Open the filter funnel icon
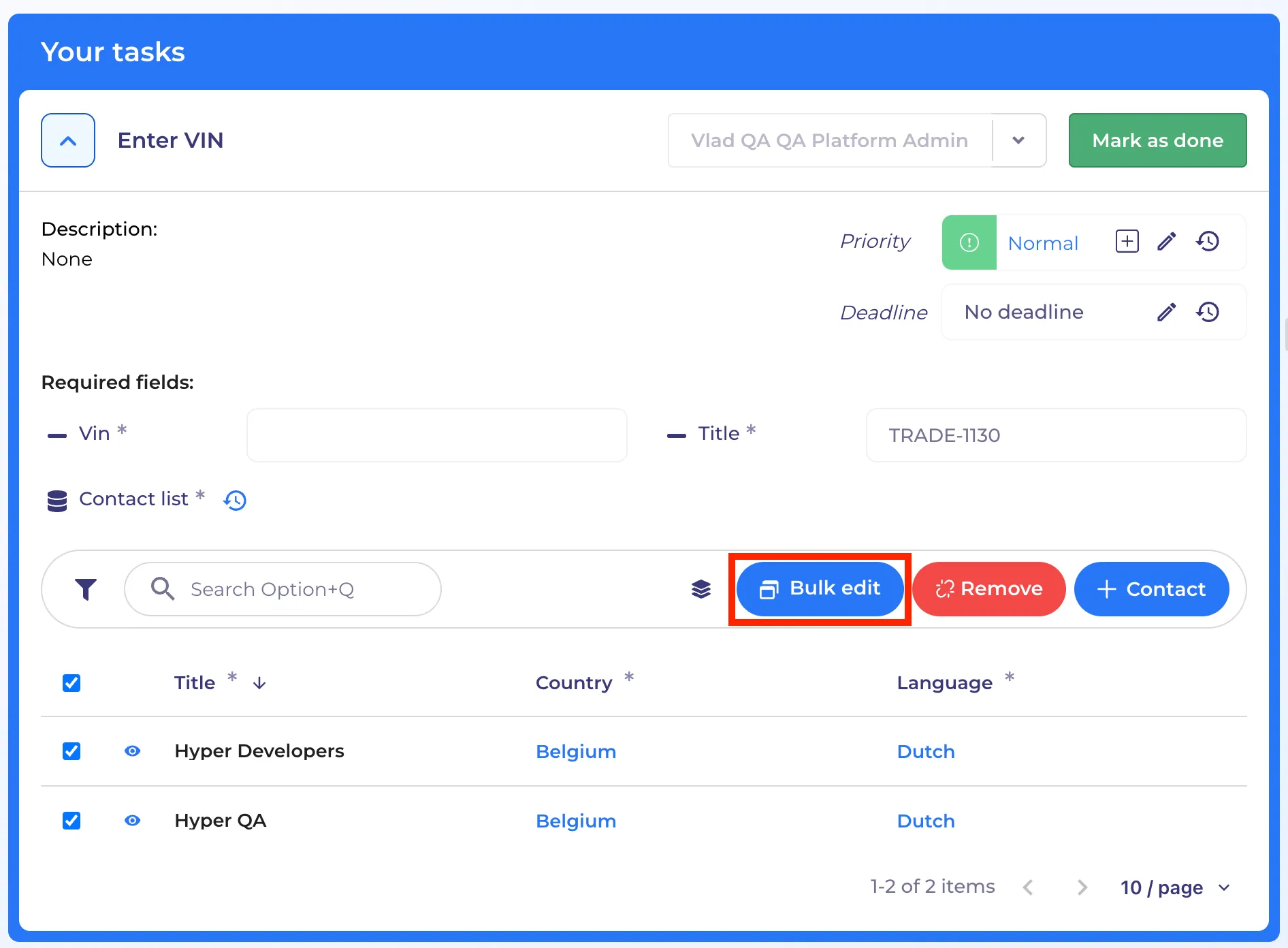Viewport: 1288px width, 948px height. [86, 589]
